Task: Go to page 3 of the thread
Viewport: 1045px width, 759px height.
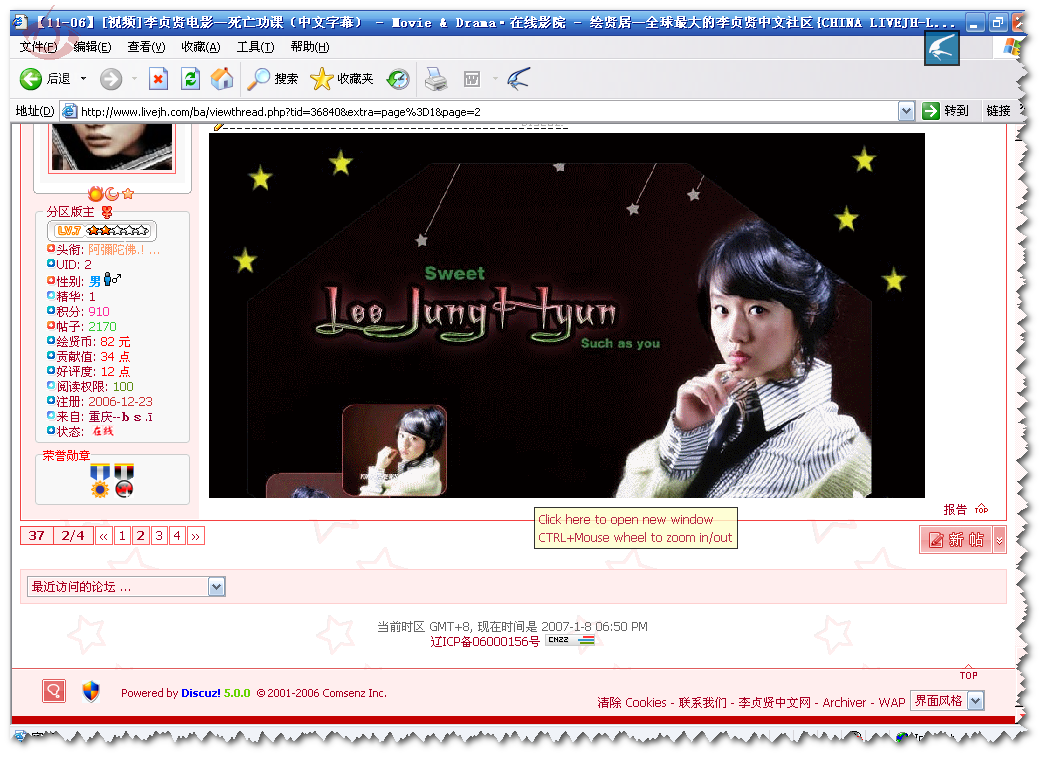Action: 159,536
